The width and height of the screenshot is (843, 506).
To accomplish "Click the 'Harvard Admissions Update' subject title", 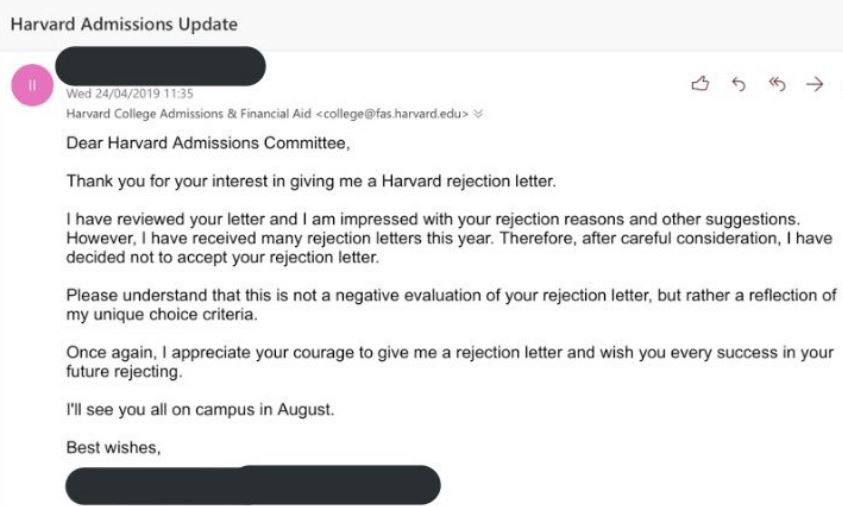I will point(123,23).
